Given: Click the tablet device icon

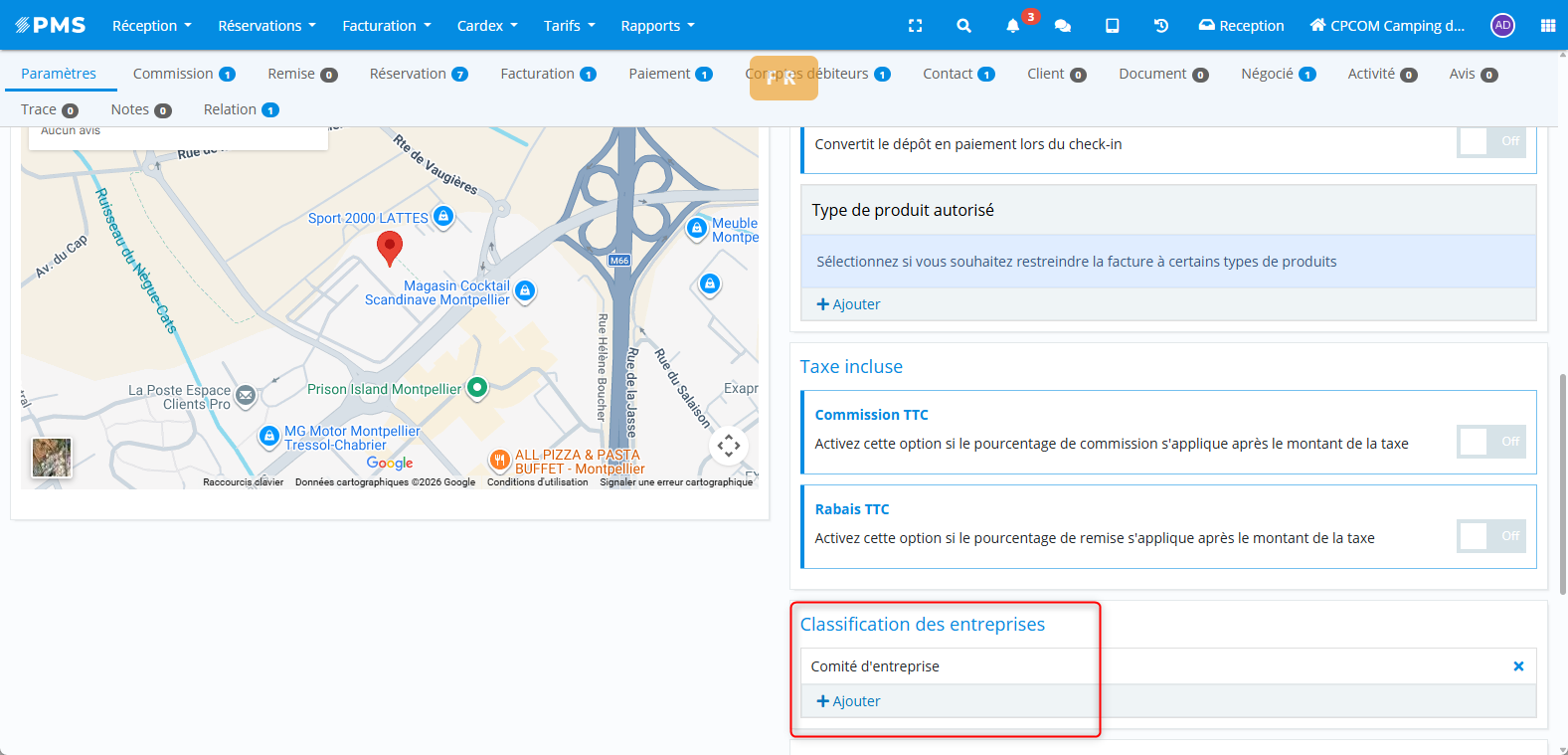Looking at the screenshot, I should [x=1112, y=26].
